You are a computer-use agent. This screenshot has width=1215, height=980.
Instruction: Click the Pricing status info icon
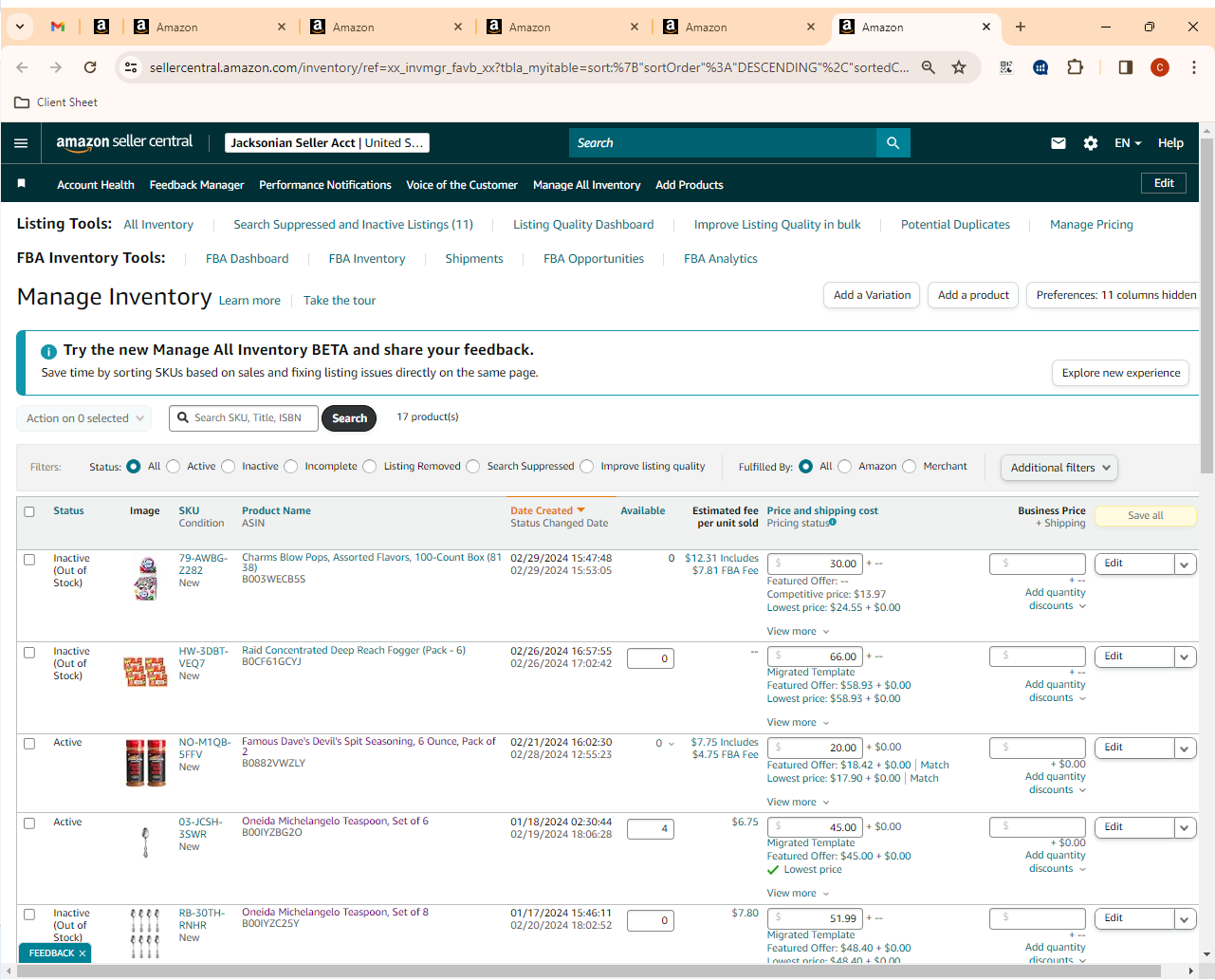point(833,522)
